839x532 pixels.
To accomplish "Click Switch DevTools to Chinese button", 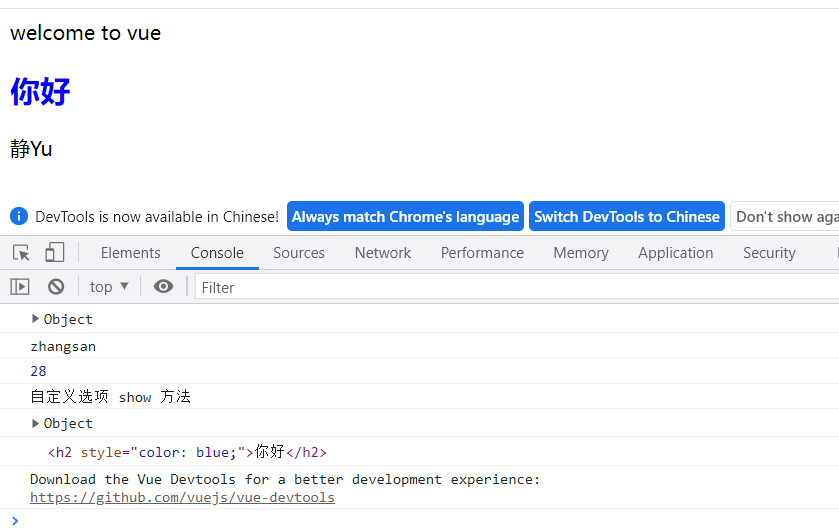I will (626, 217).
